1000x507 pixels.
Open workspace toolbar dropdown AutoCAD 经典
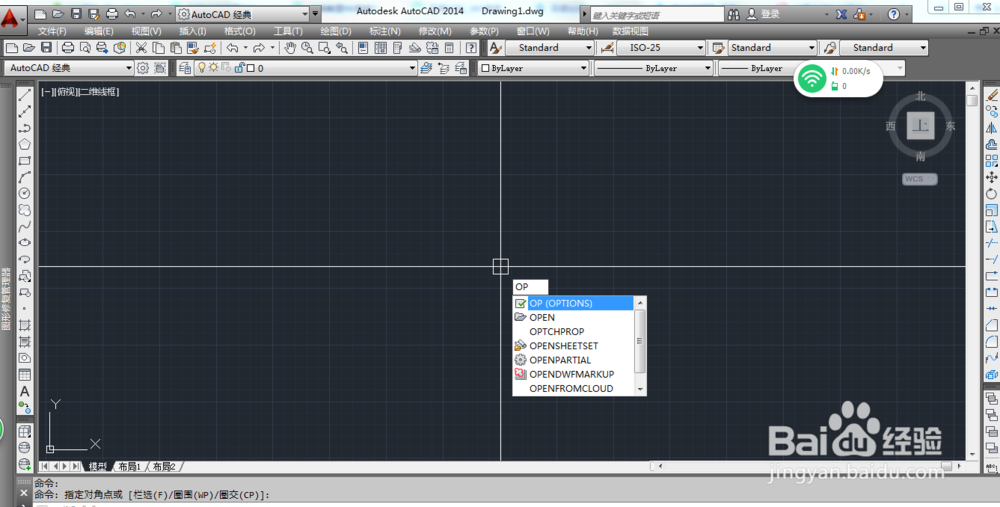[x=69, y=68]
